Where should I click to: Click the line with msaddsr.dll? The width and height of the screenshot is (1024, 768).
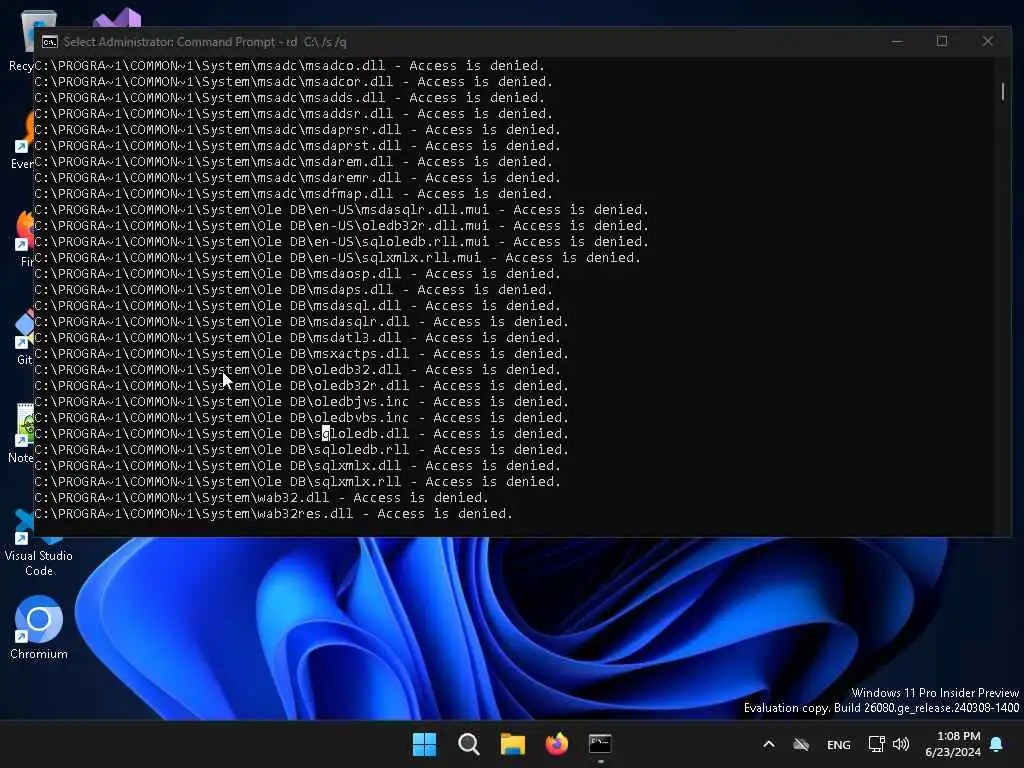point(293,114)
